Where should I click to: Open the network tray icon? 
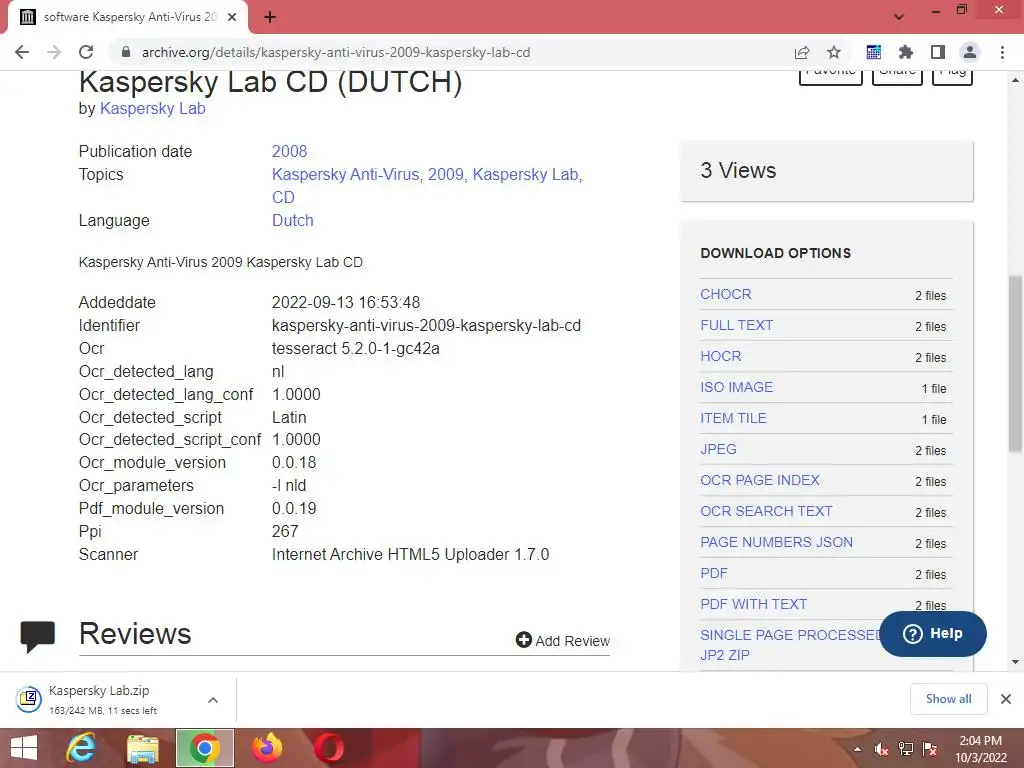pyautogui.click(x=906, y=749)
